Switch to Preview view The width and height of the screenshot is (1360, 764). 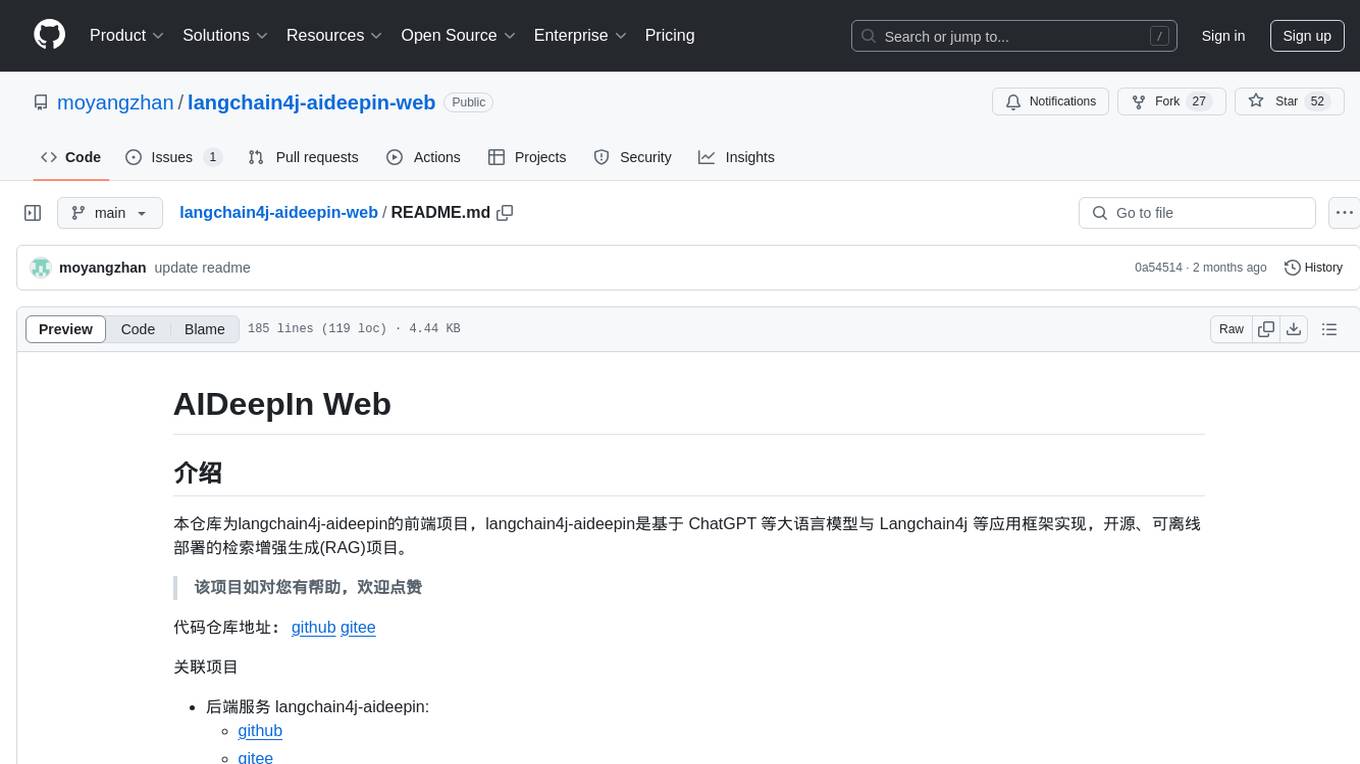click(66, 329)
